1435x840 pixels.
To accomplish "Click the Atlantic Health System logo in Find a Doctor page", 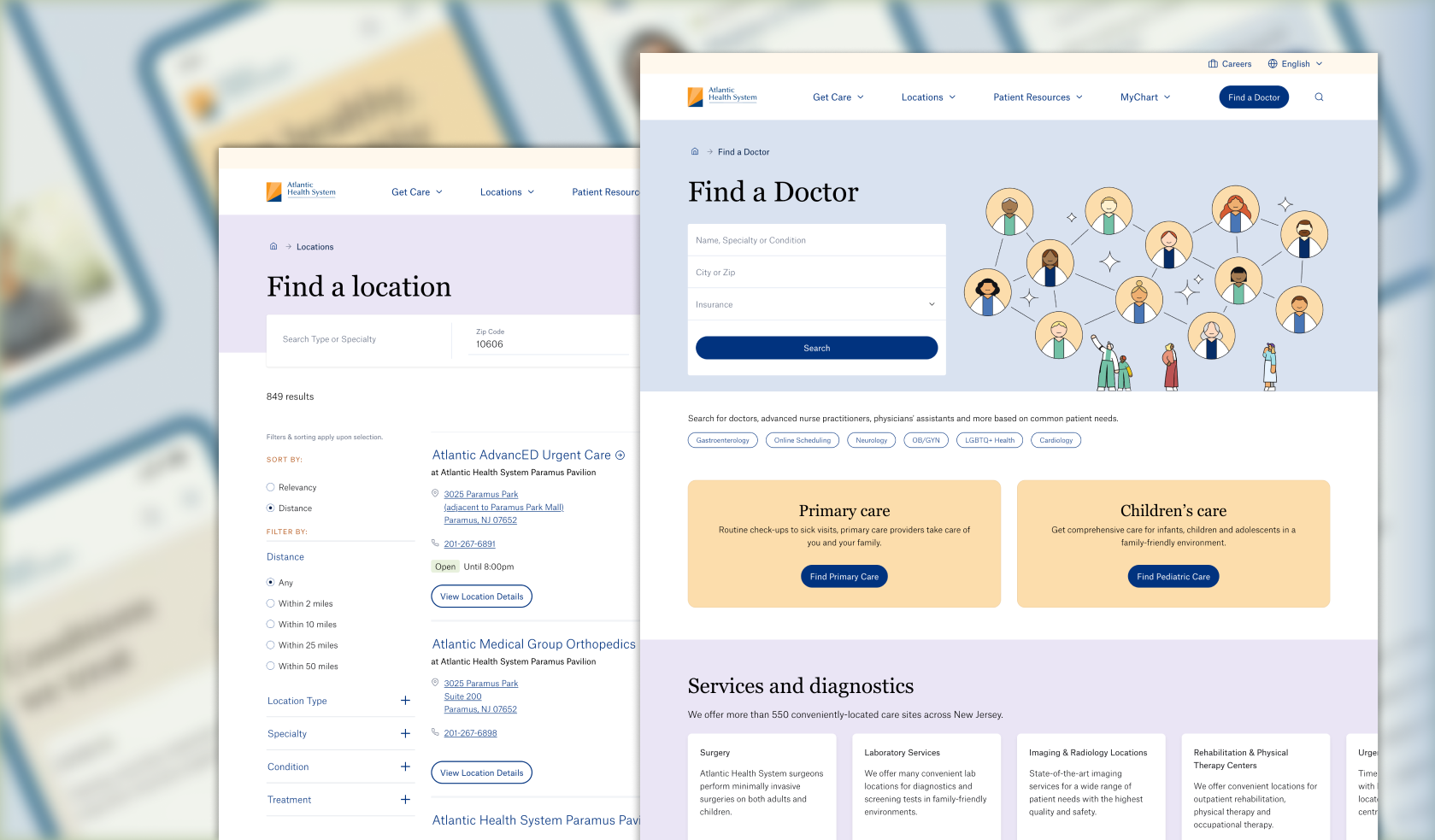I will 722,97.
